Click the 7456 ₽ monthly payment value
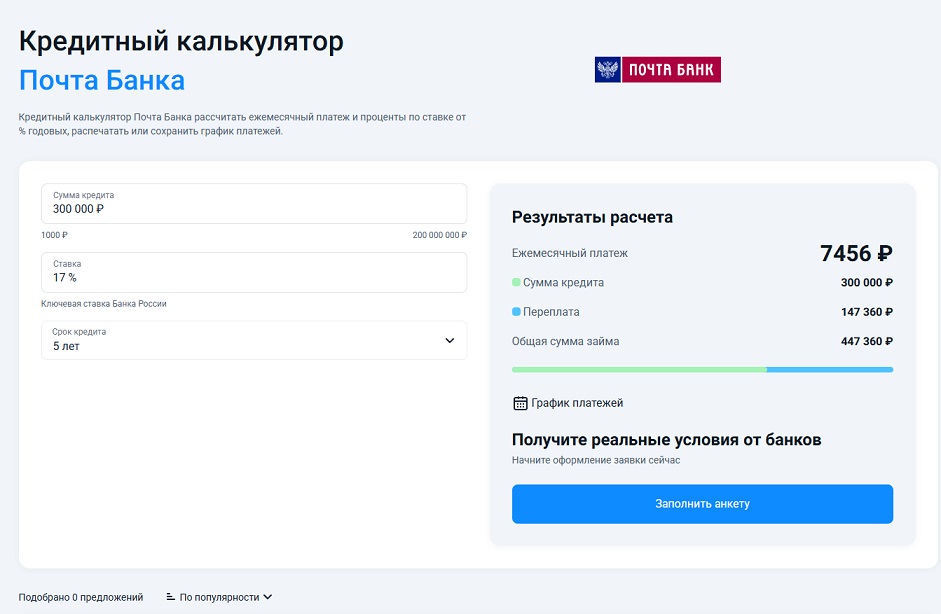 (856, 254)
